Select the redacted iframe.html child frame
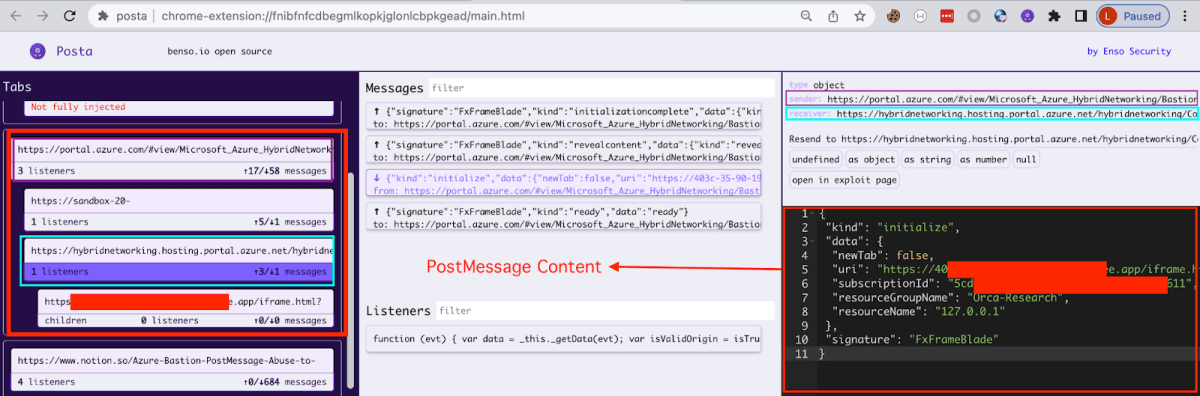This screenshot has width=1200, height=396. (185, 301)
